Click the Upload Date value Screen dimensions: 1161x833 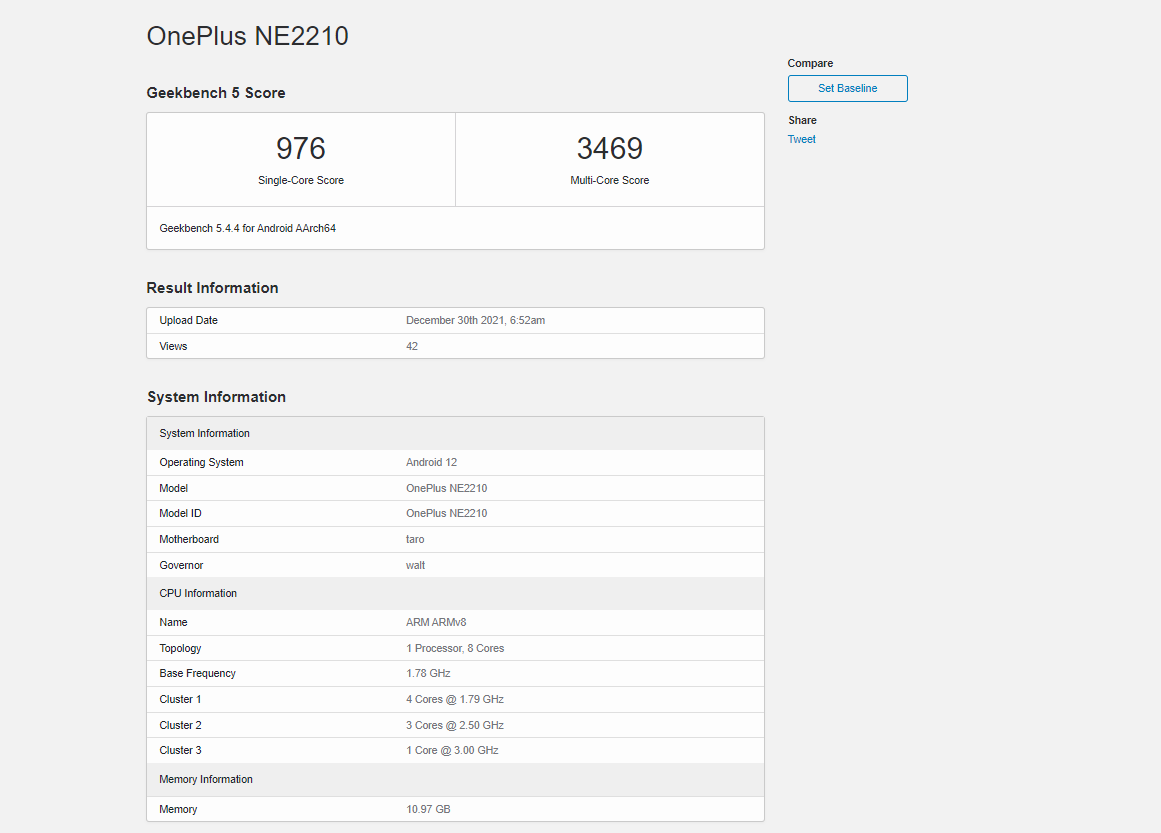[475, 320]
